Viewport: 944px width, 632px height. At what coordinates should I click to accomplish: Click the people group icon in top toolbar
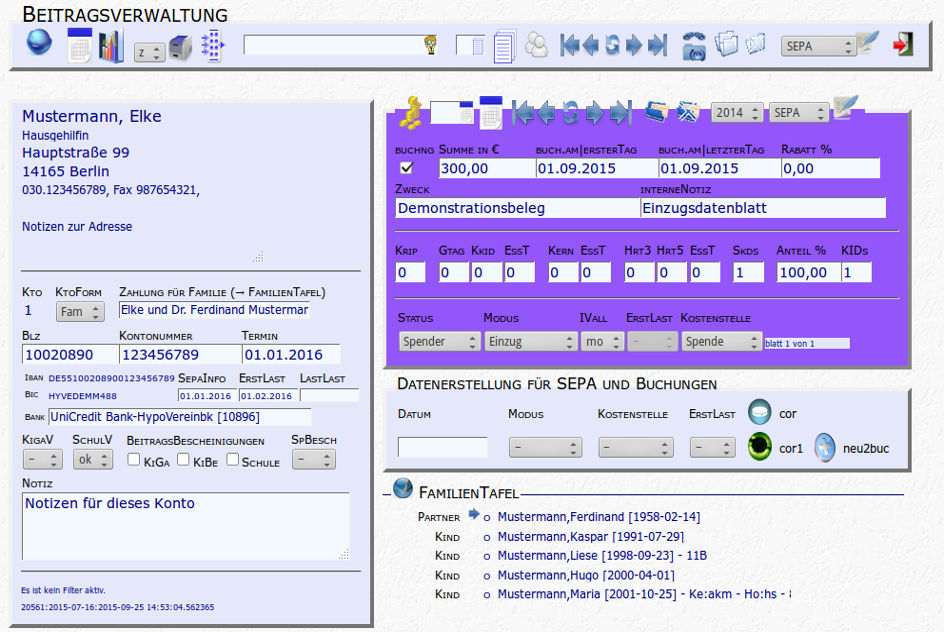pos(536,46)
